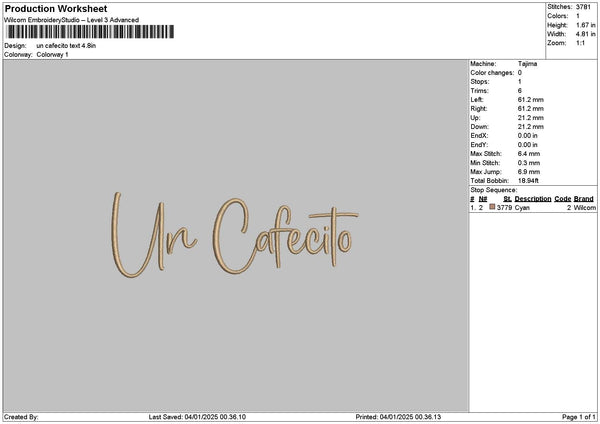Click the St. column header
The height and width of the screenshot is (424, 600).
(508, 199)
